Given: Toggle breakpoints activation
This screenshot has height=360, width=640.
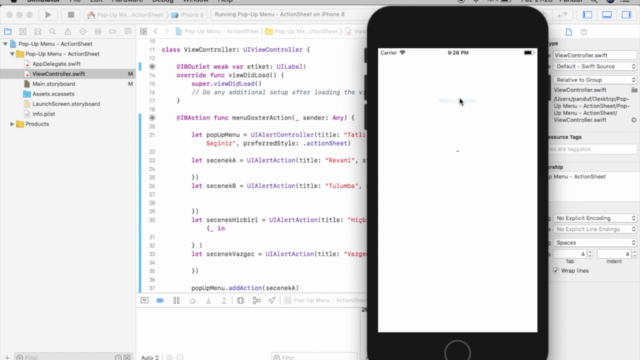Looking at the screenshot, I should [160, 300].
